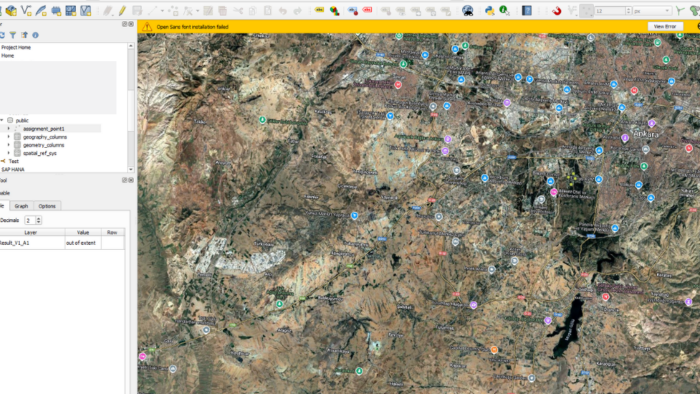Click the snapping tolerance value field
This screenshot has height=394, width=700.
click(610, 10)
